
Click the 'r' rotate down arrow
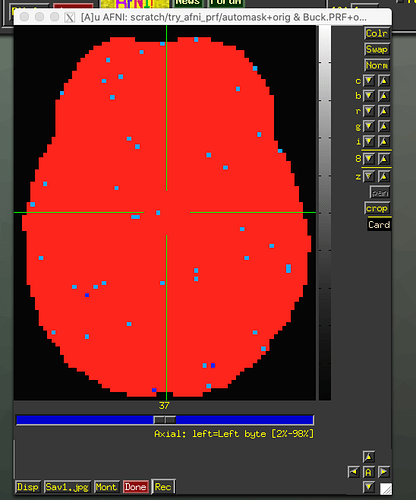point(369,111)
